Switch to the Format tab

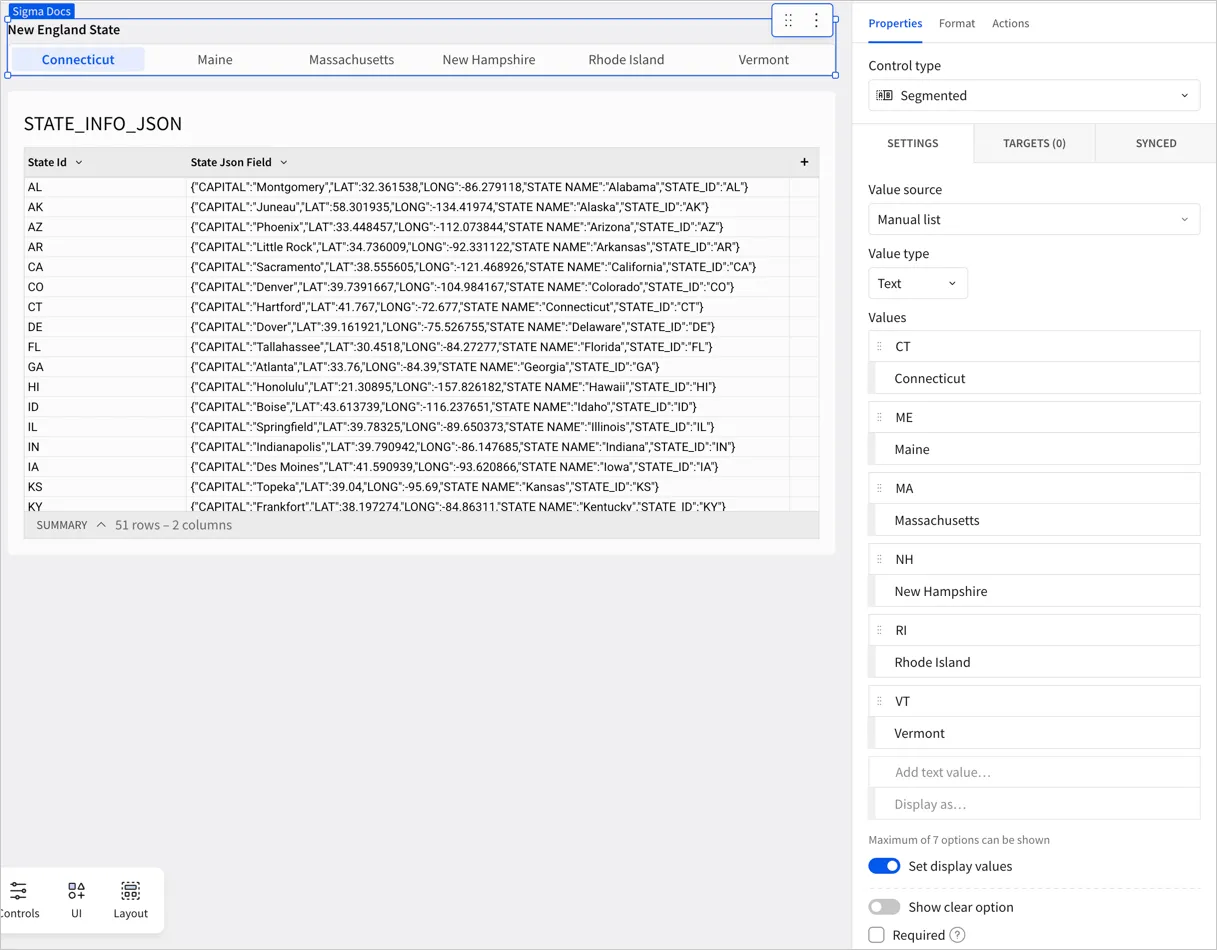click(957, 23)
